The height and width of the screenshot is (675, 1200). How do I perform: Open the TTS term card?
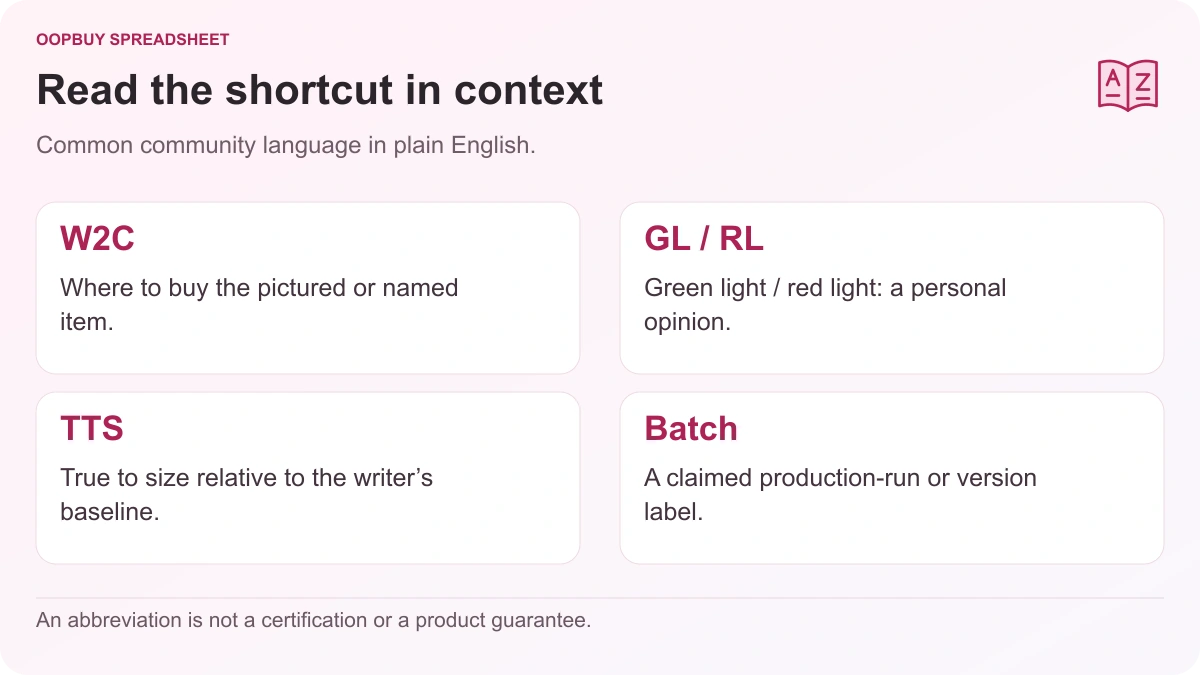click(308, 478)
